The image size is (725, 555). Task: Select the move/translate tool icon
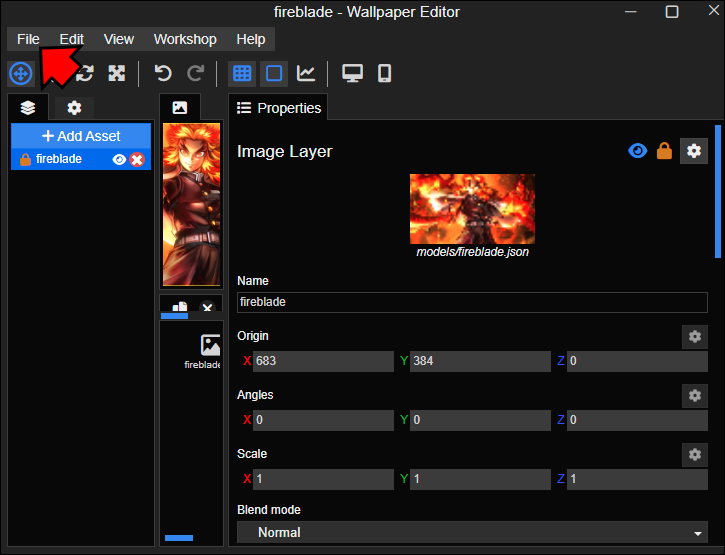20,73
